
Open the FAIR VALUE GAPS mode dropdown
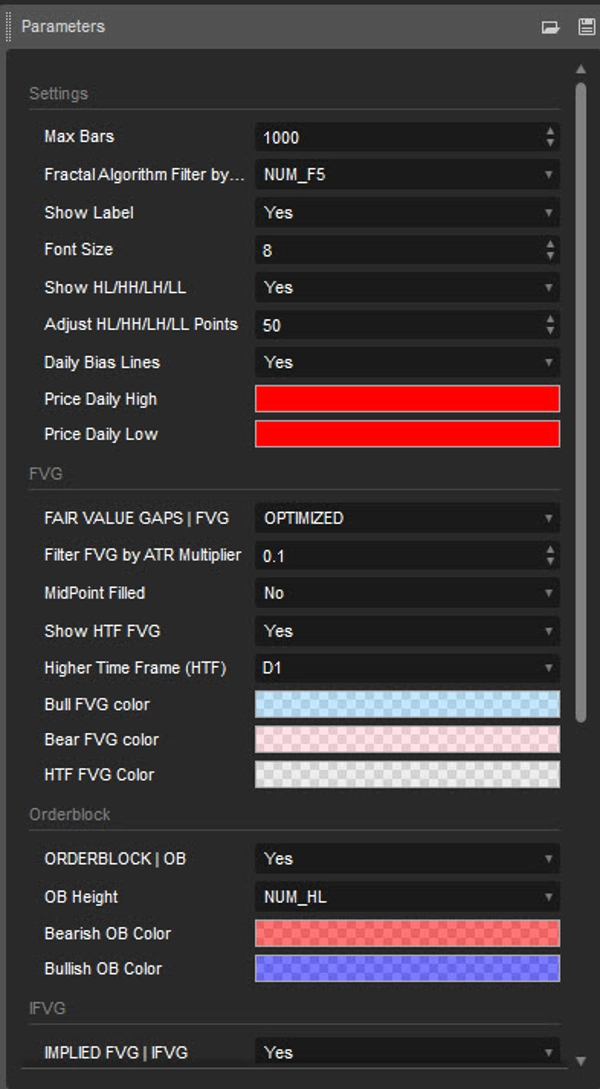click(x=405, y=518)
